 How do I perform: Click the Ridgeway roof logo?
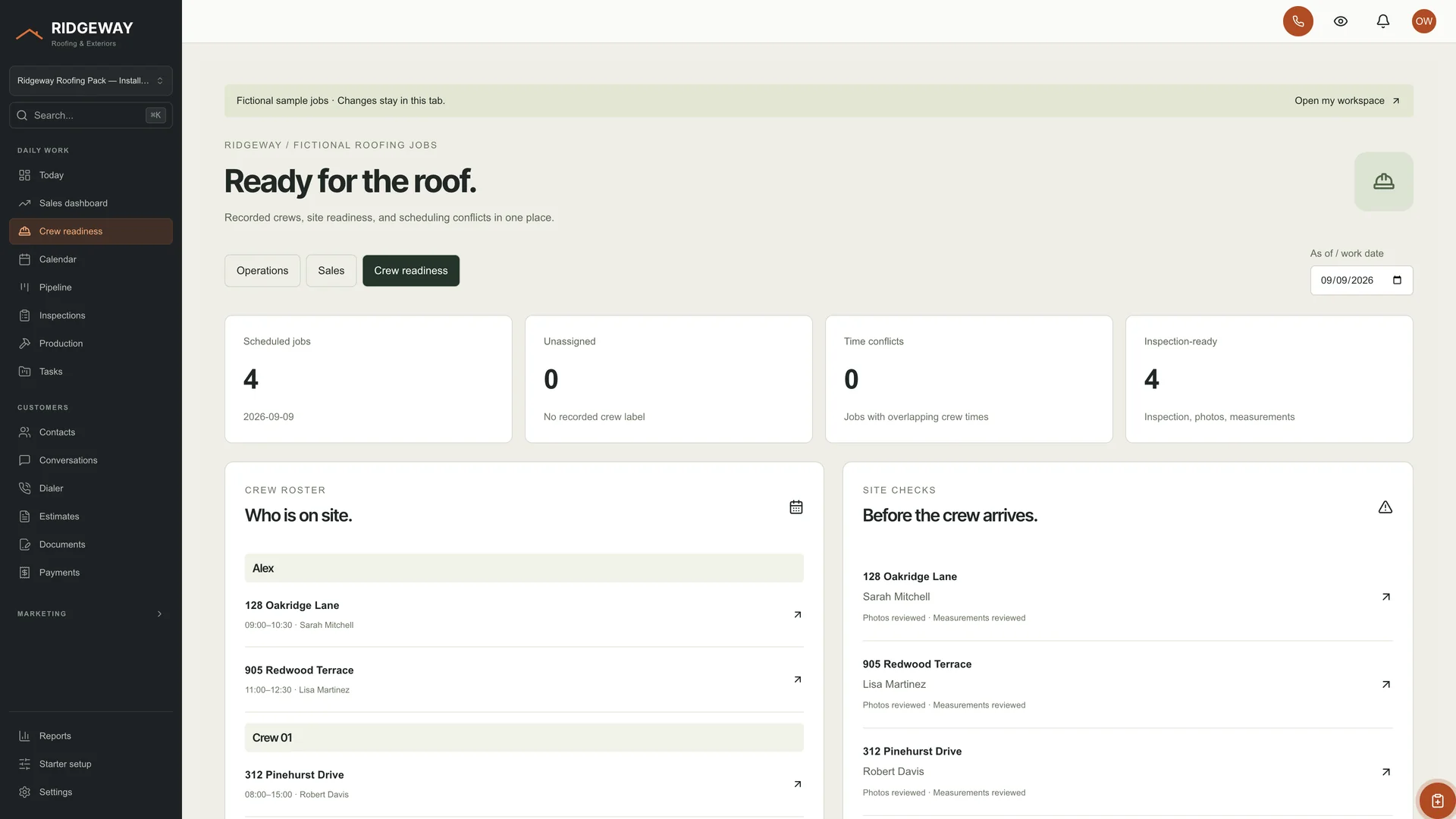[29, 33]
